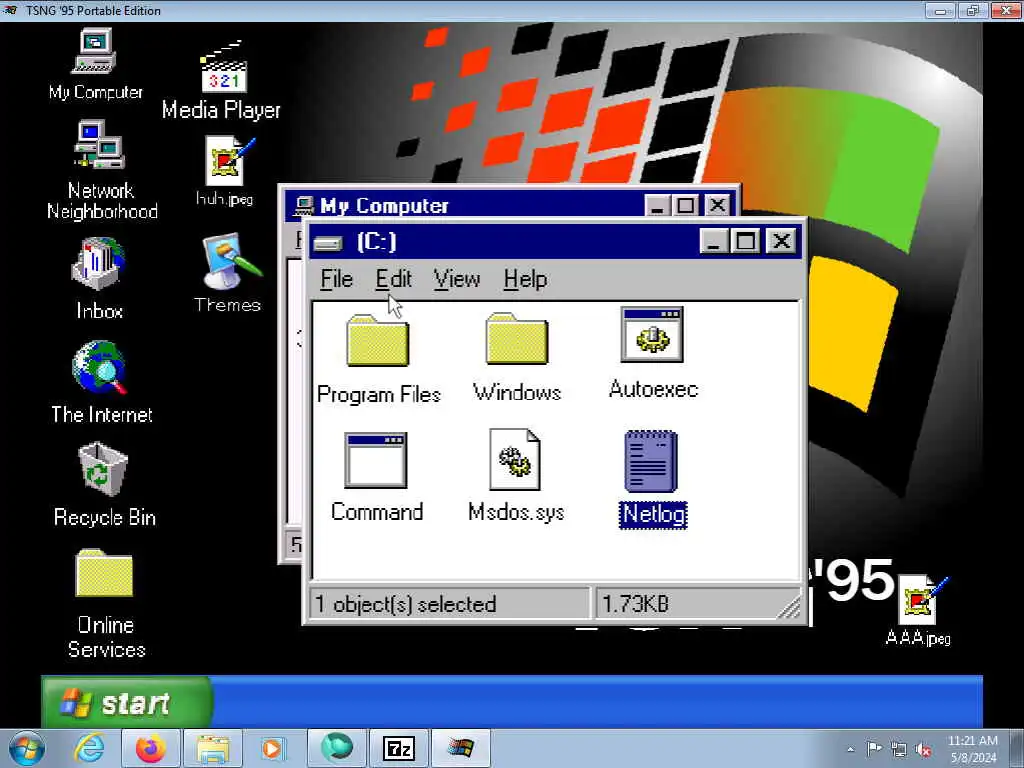Launch Internet Explorer from host taskbar
The width and height of the screenshot is (1024, 768).
click(89, 748)
